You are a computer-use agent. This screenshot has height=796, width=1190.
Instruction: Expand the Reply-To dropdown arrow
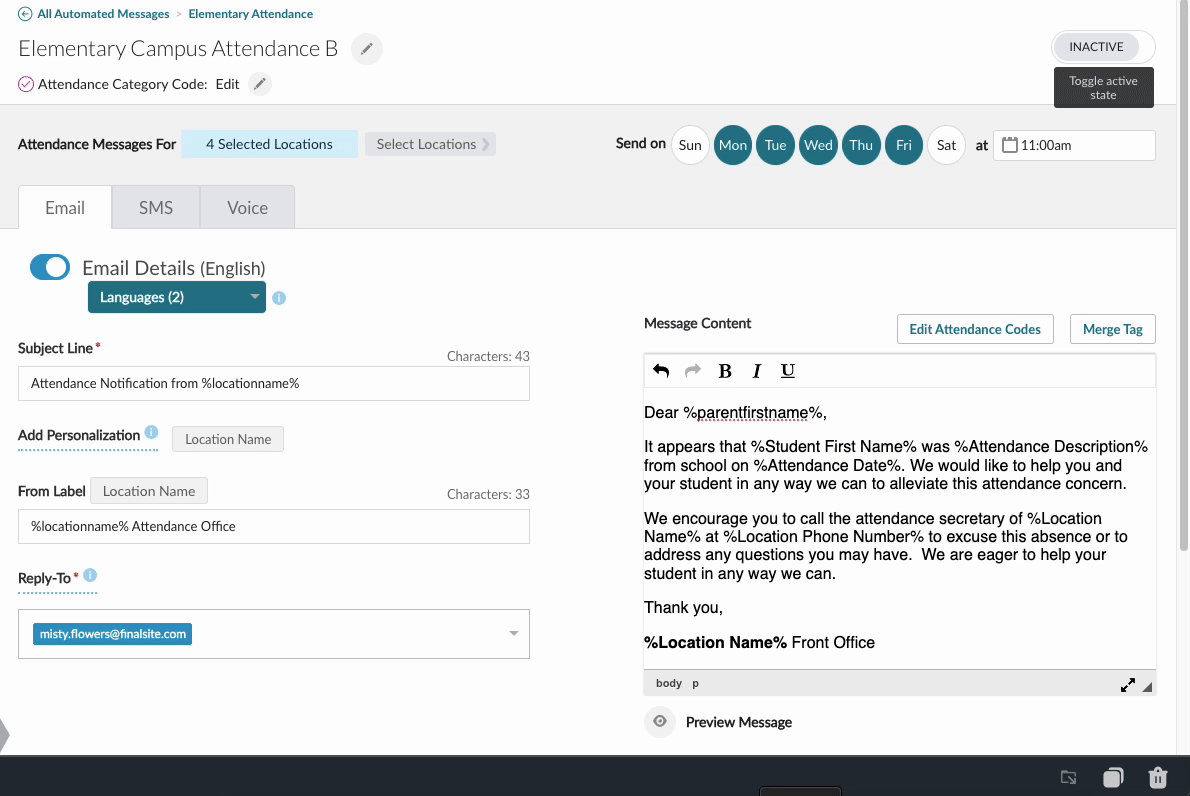[514, 634]
